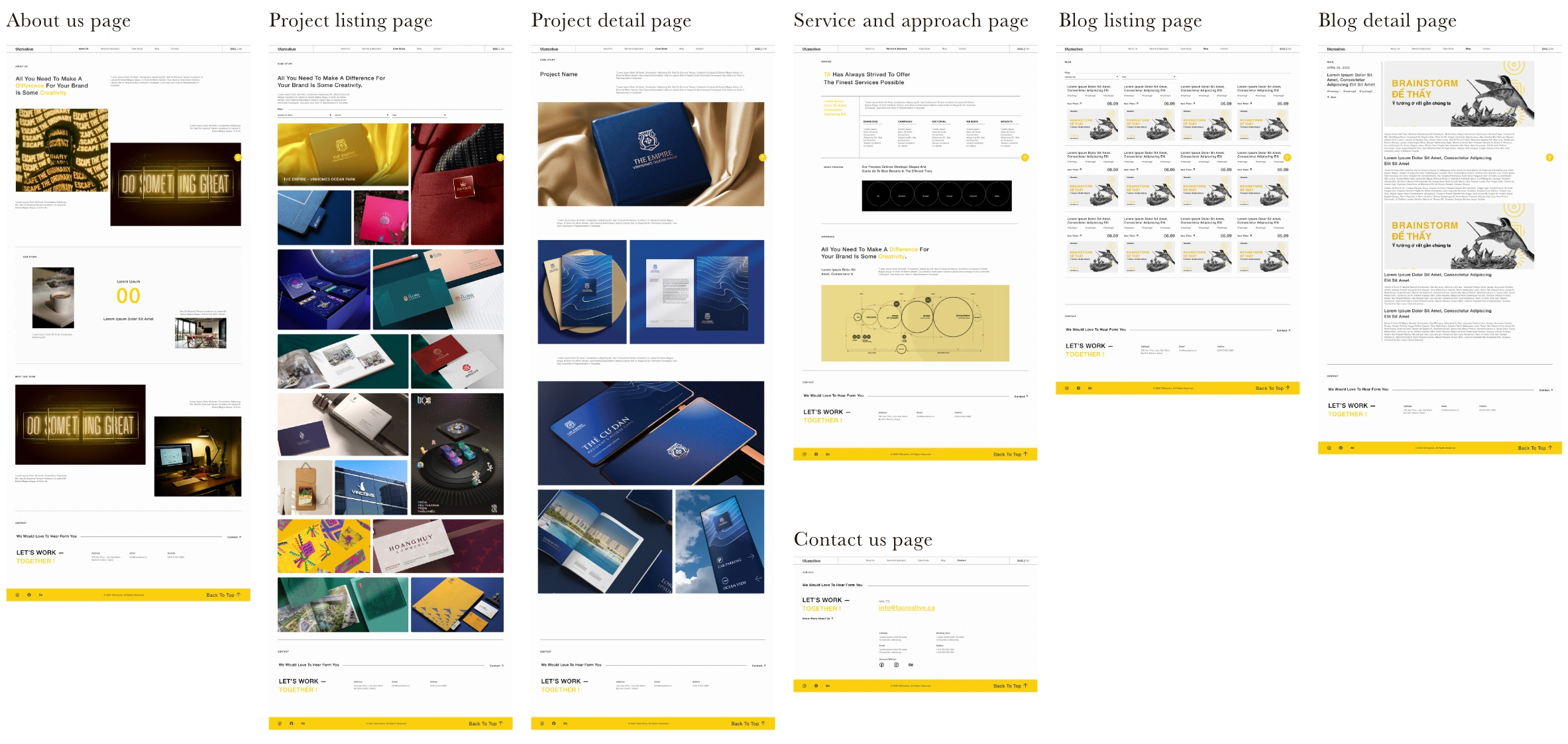This screenshot has width=1568, height=744.
Task: Switch to VN language on Blog detail header
Action: coord(1552,49)
